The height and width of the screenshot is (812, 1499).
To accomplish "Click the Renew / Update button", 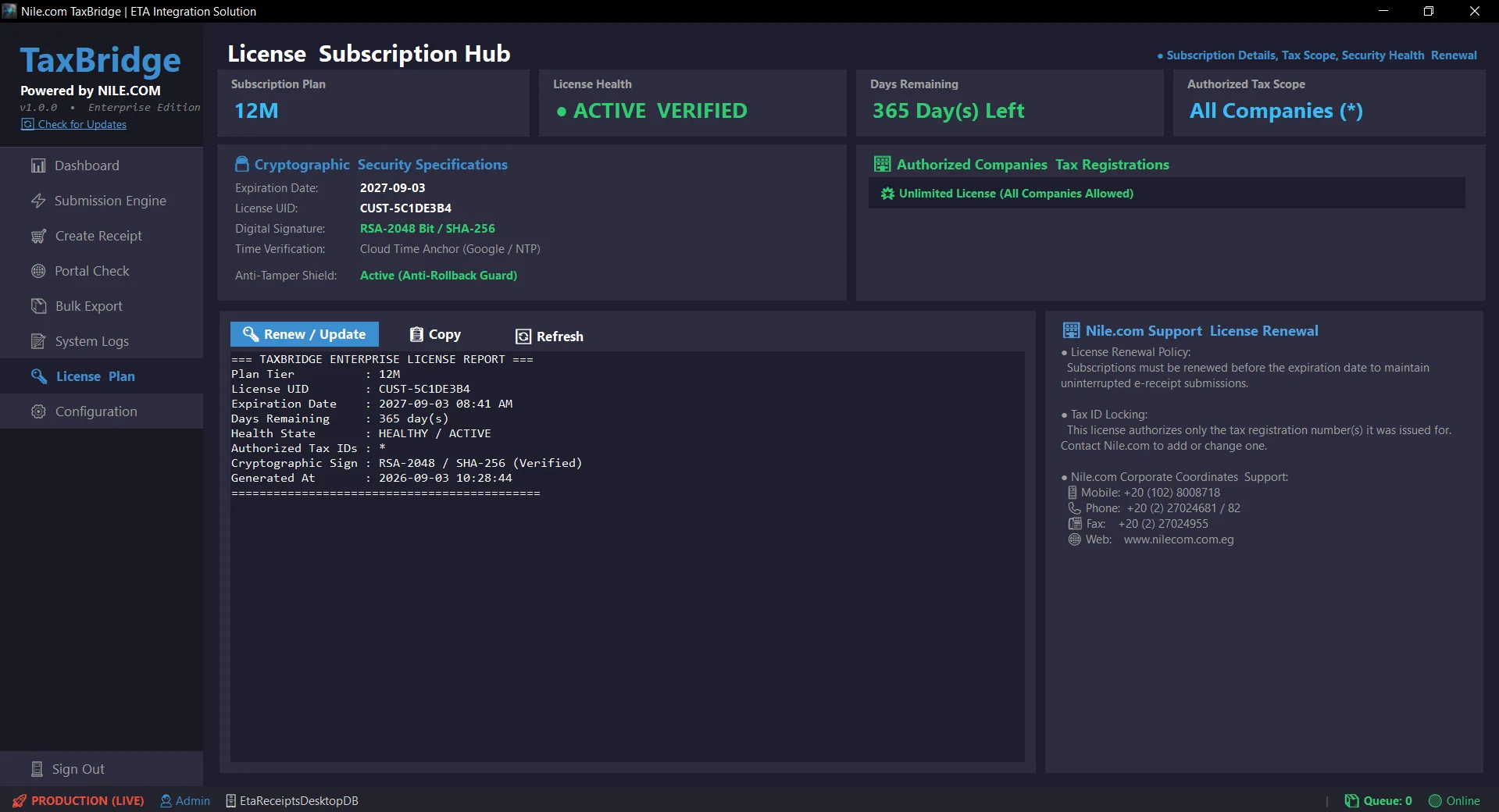I will (305, 334).
